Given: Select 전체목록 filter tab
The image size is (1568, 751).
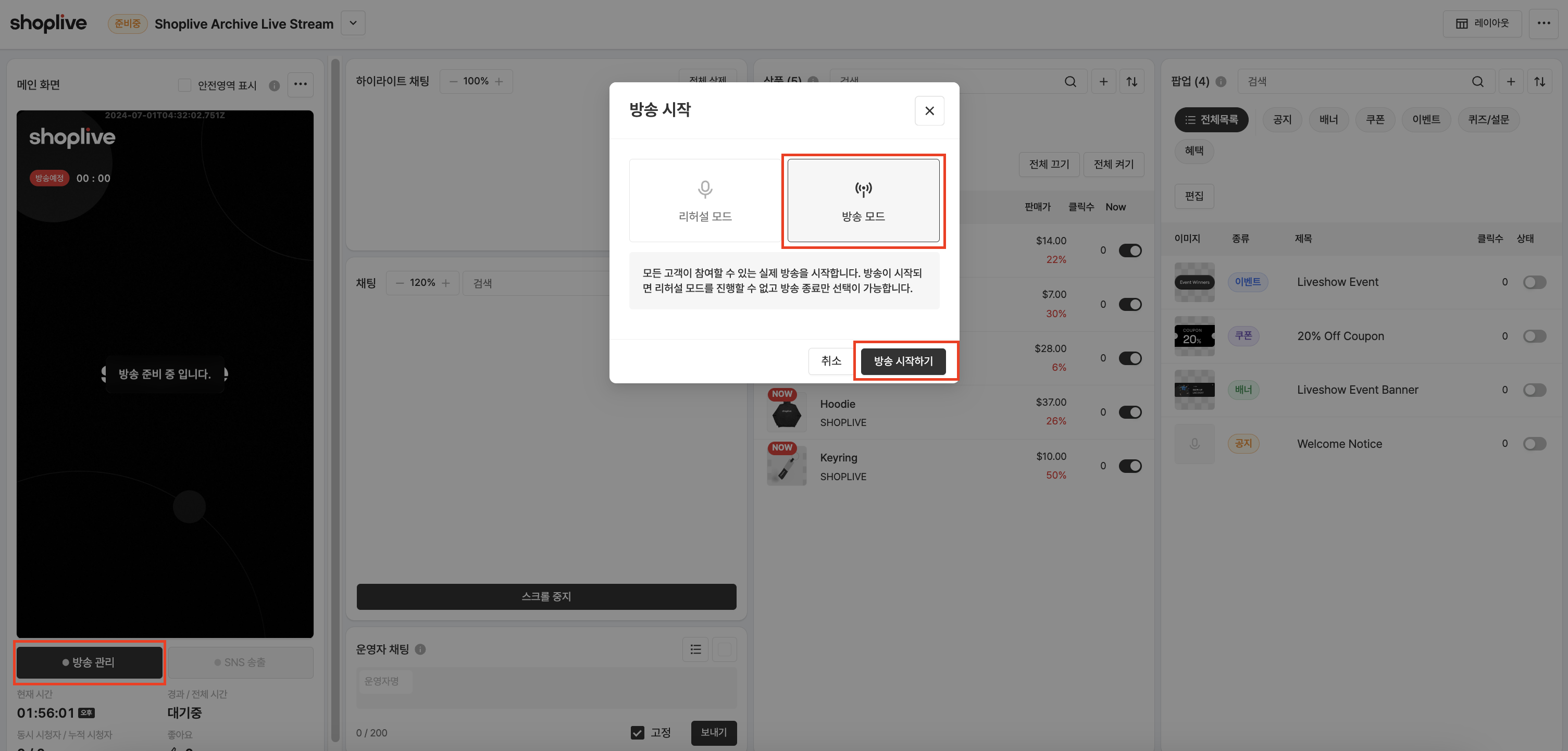Looking at the screenshot, I should (x=1211, y=120).
